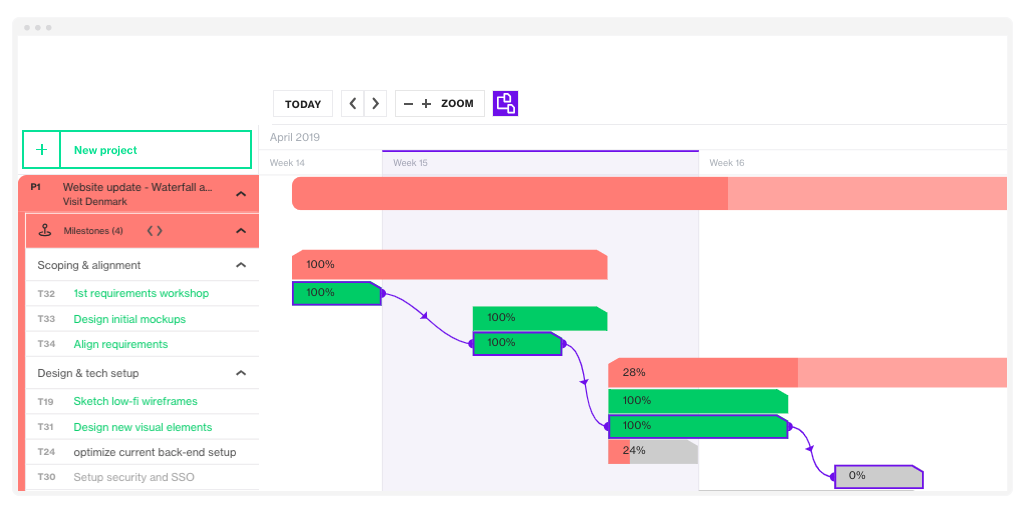Zoom out with the minus icon

coord(409,104)
